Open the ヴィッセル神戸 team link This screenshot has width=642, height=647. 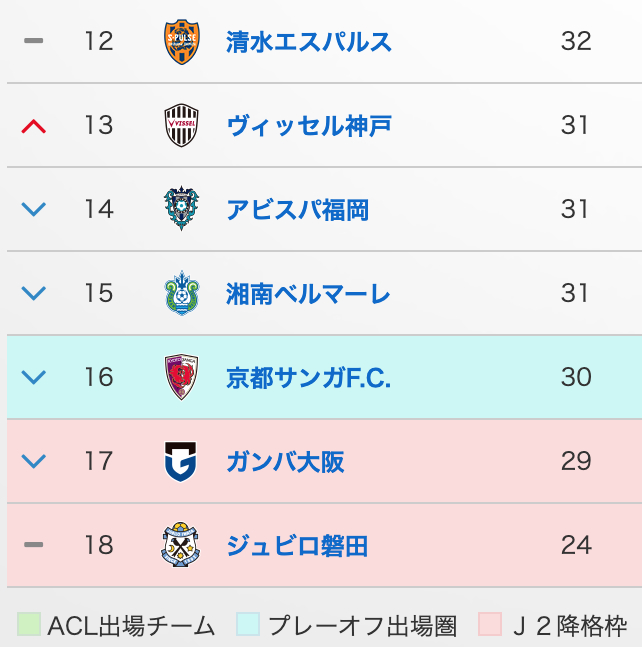click(x=309, y=126)
